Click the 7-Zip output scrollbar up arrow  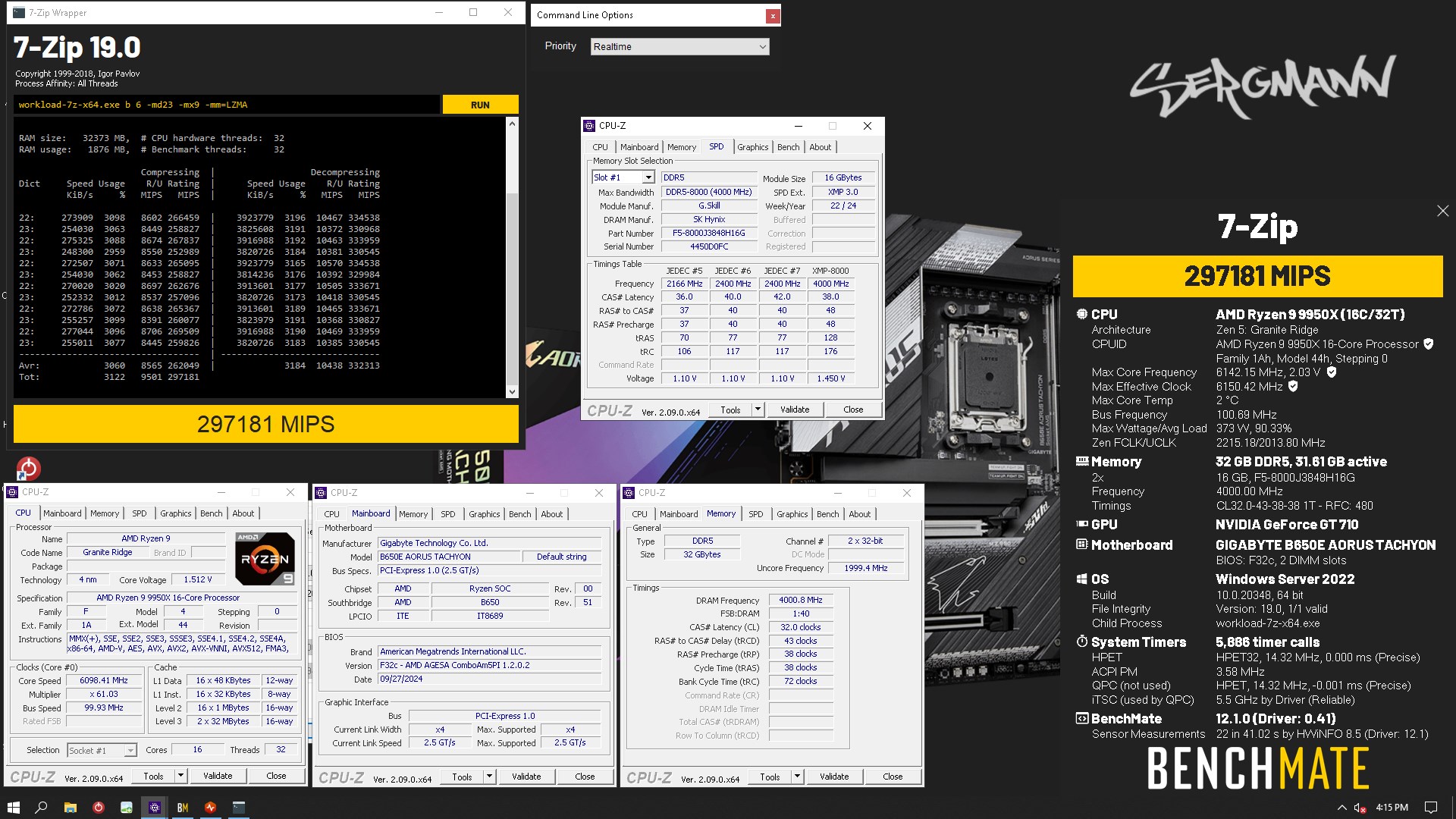(x=513, y=124)
